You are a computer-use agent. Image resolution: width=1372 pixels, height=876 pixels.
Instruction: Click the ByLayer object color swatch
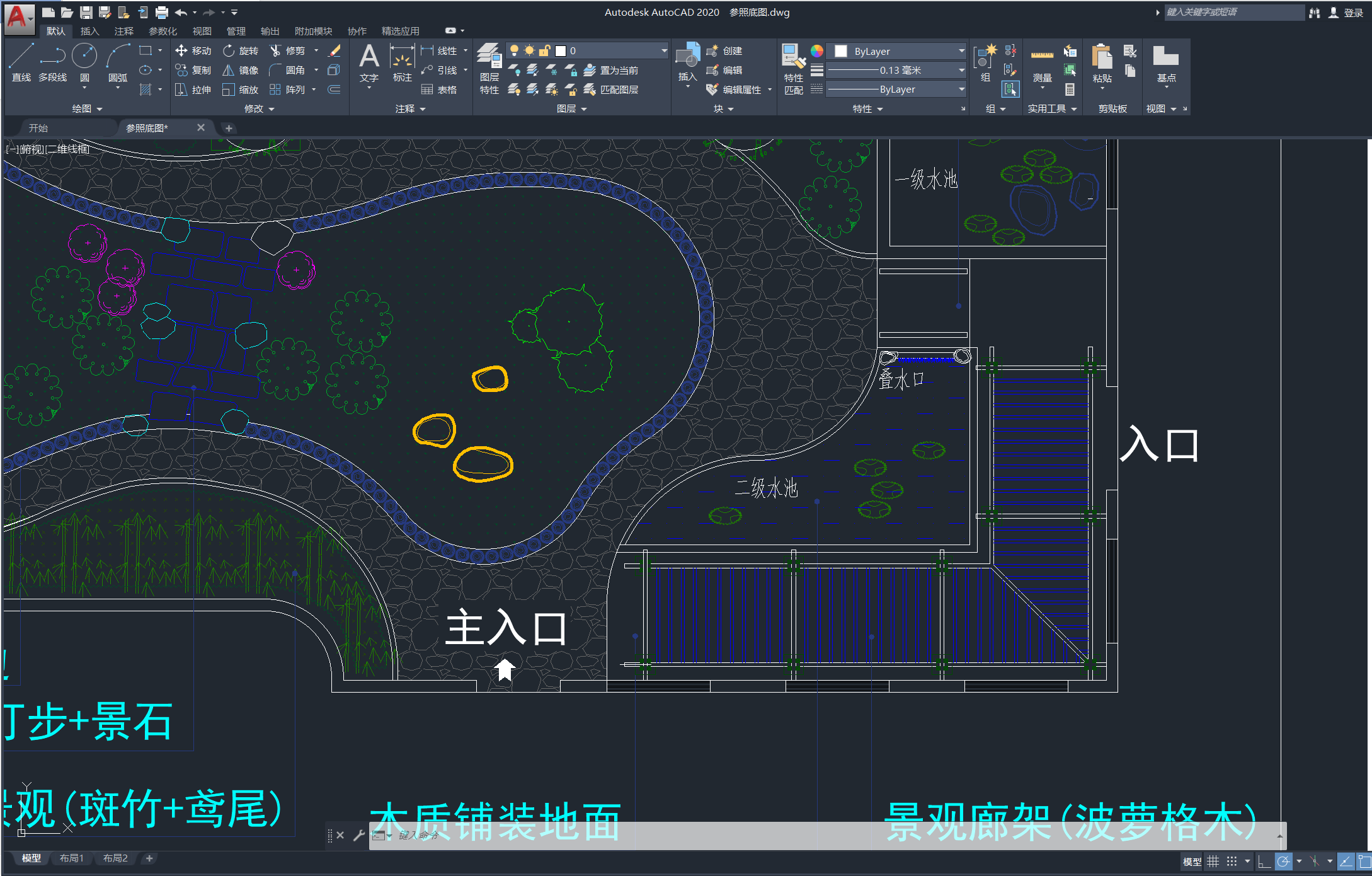[841, 51]
